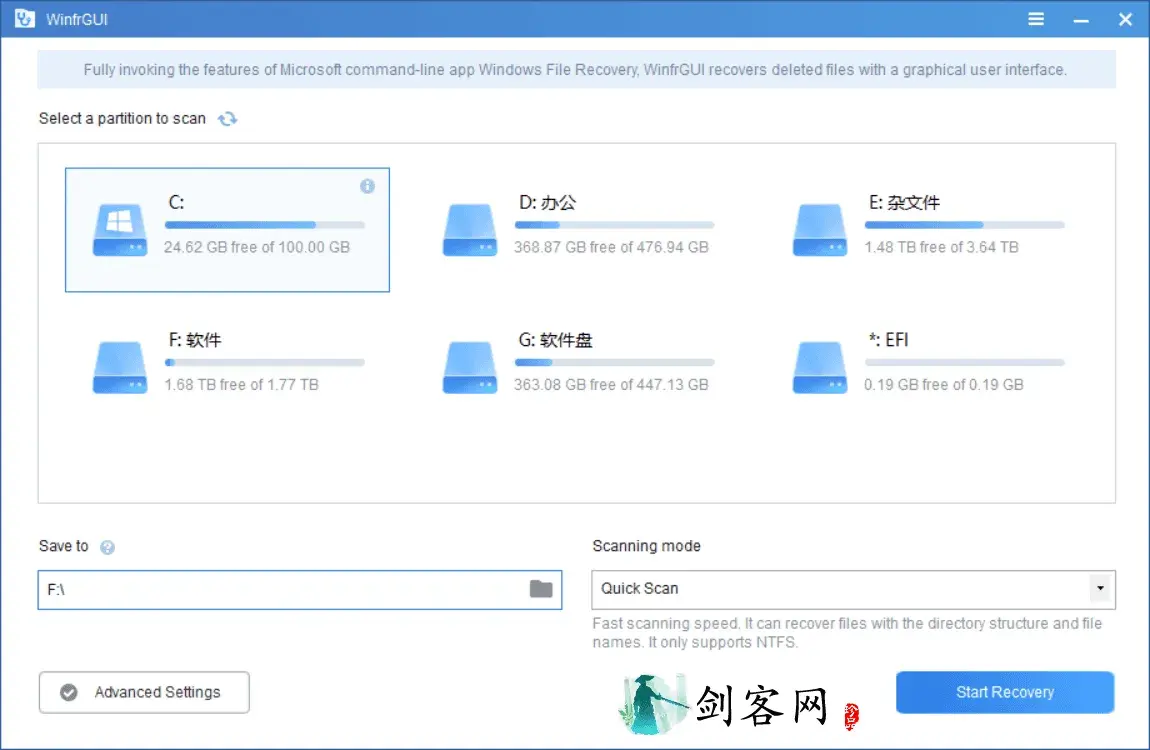The image size is (1150, 750).
Task: Click the EFI partition usage bar
Action: (964, 362)
